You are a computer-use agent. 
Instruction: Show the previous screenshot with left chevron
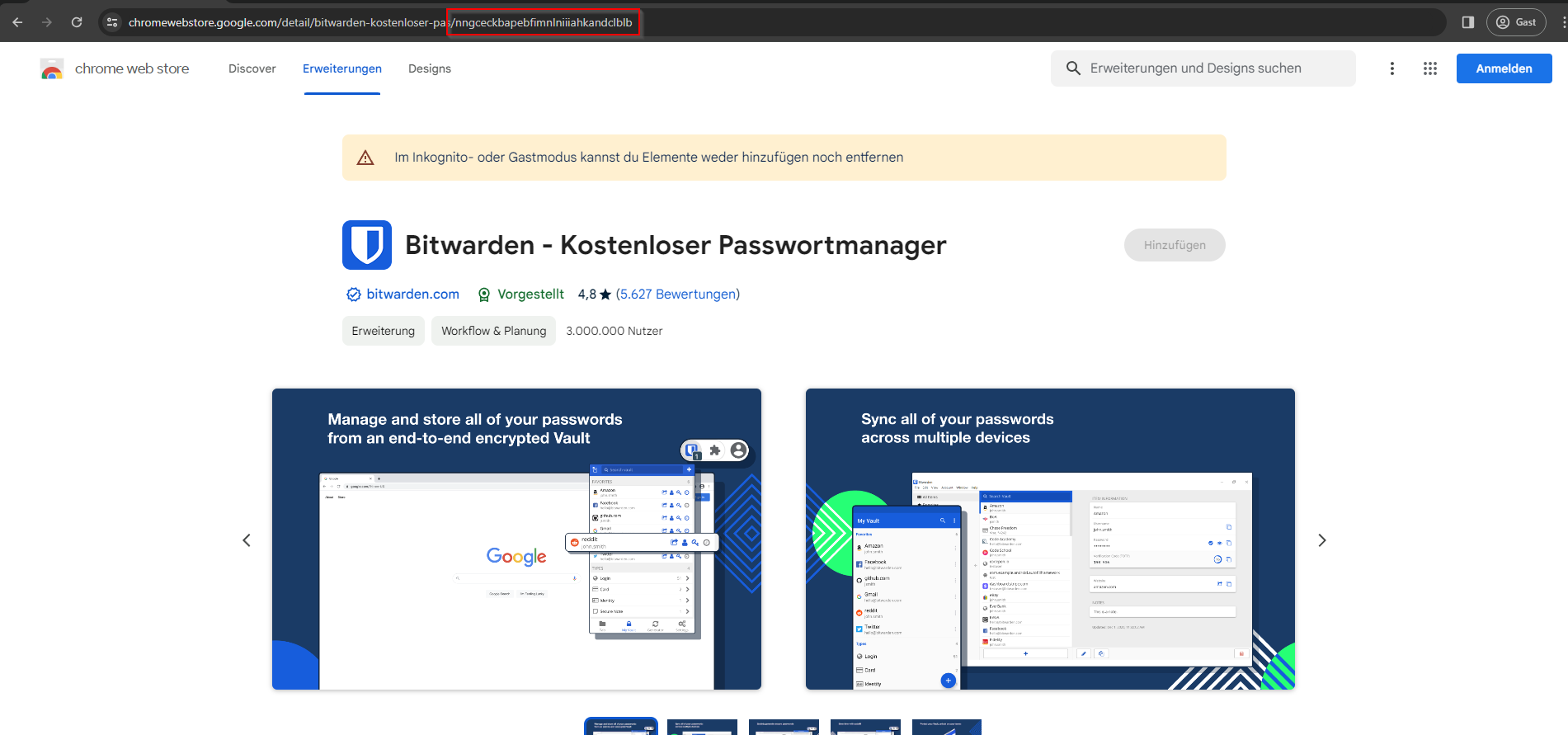click(x=247, y=540)
